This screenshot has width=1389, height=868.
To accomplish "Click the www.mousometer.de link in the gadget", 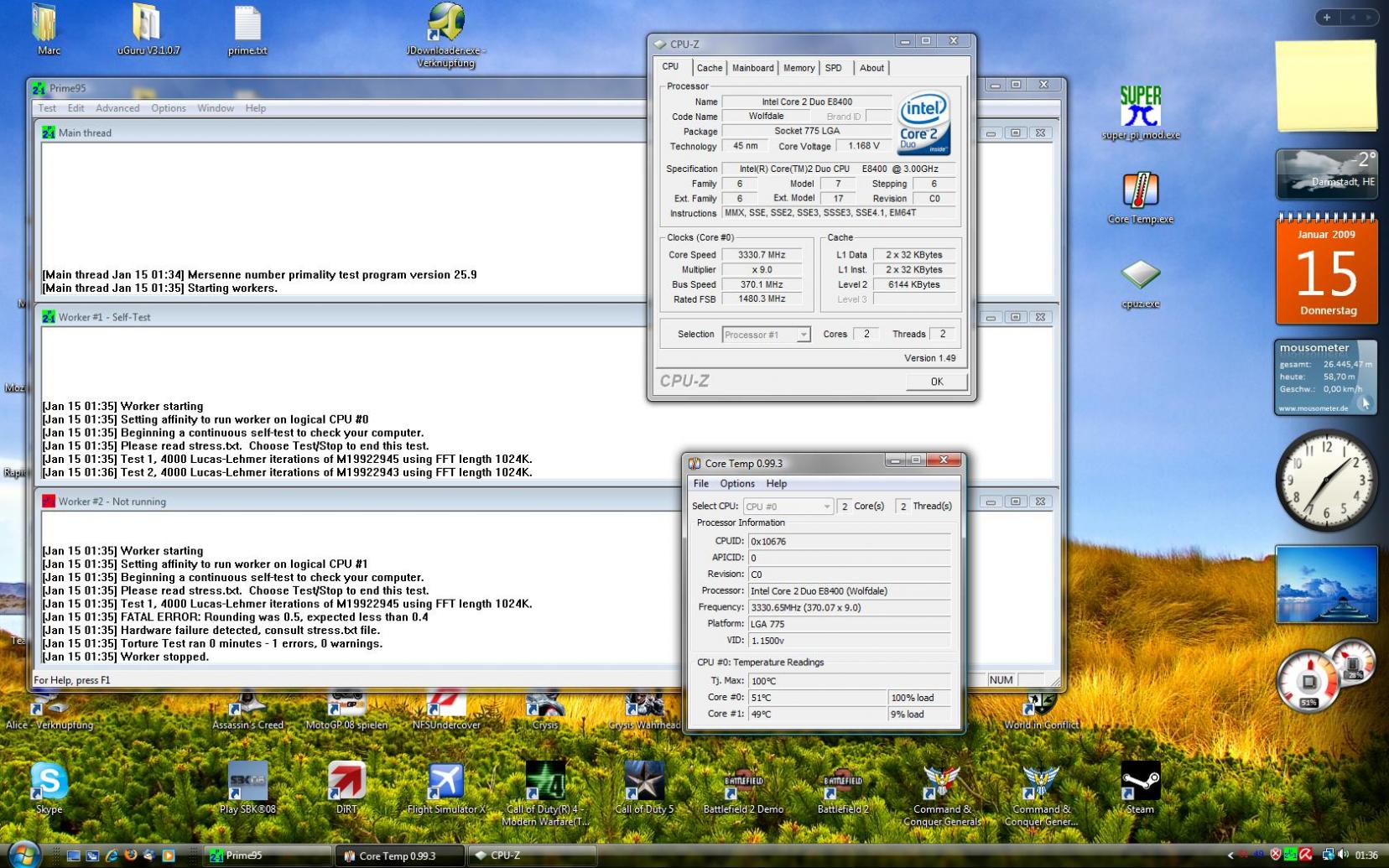I will (1314, 408).
